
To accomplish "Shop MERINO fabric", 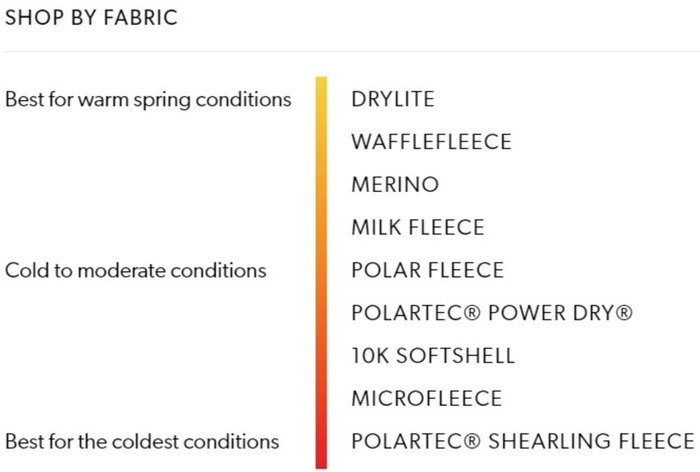I will tap(395, 185).
